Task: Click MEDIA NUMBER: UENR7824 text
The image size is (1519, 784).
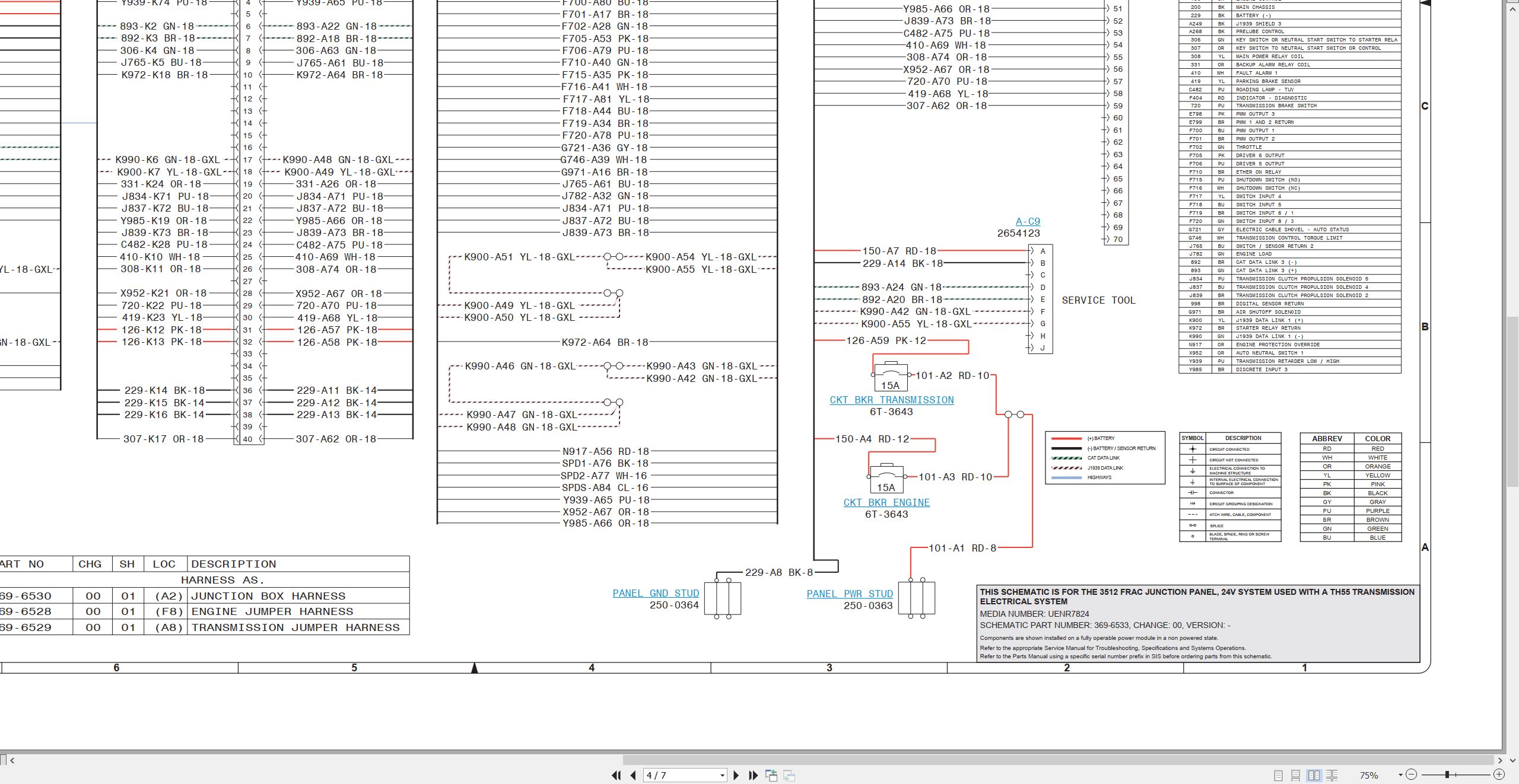Action: click(1035, 614)
